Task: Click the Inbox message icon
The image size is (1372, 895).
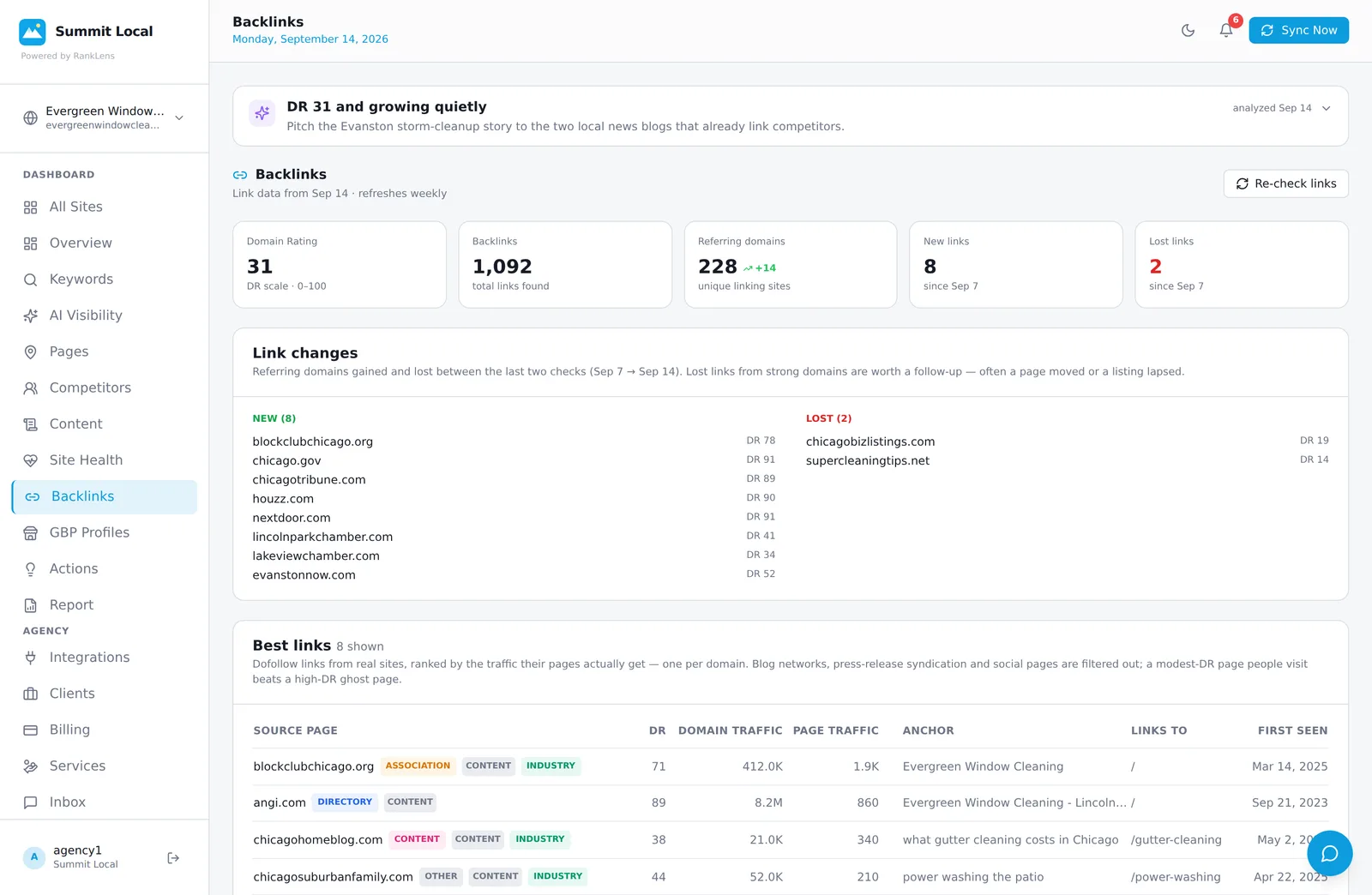Action: coord(31,802)
